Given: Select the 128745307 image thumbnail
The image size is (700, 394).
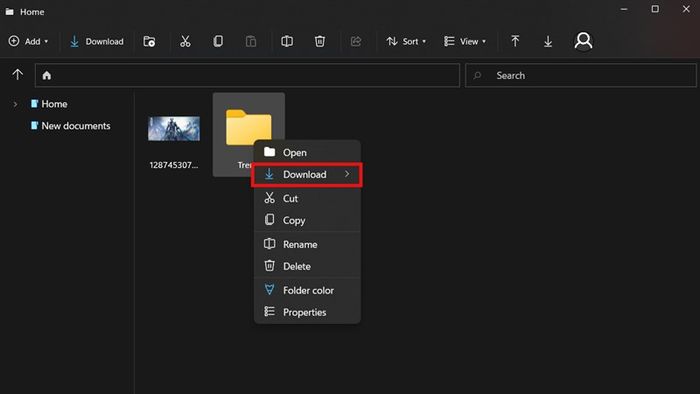Looking at the screenshot, I should pos(174,129).
